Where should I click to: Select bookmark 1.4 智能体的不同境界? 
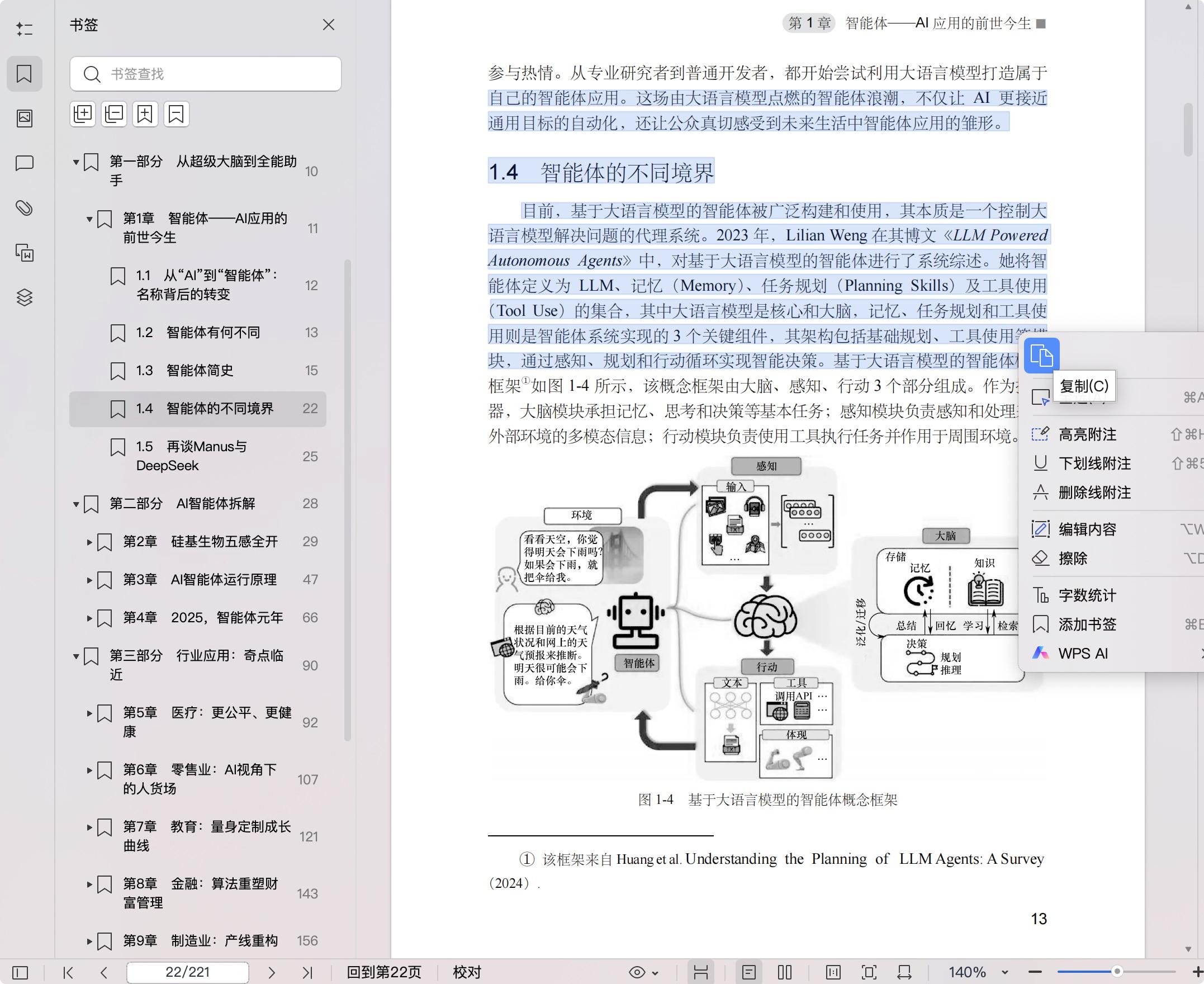[198, 409]
